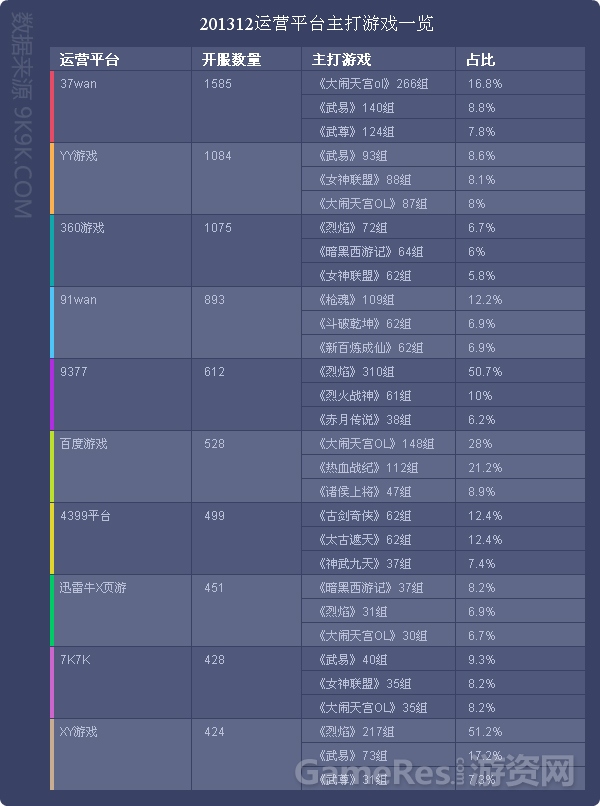Click 《枪魂》109组 entry
Image resolution: width=600 pixels, height=806 pixels.
pyautogui.click(x=355, y=300)
